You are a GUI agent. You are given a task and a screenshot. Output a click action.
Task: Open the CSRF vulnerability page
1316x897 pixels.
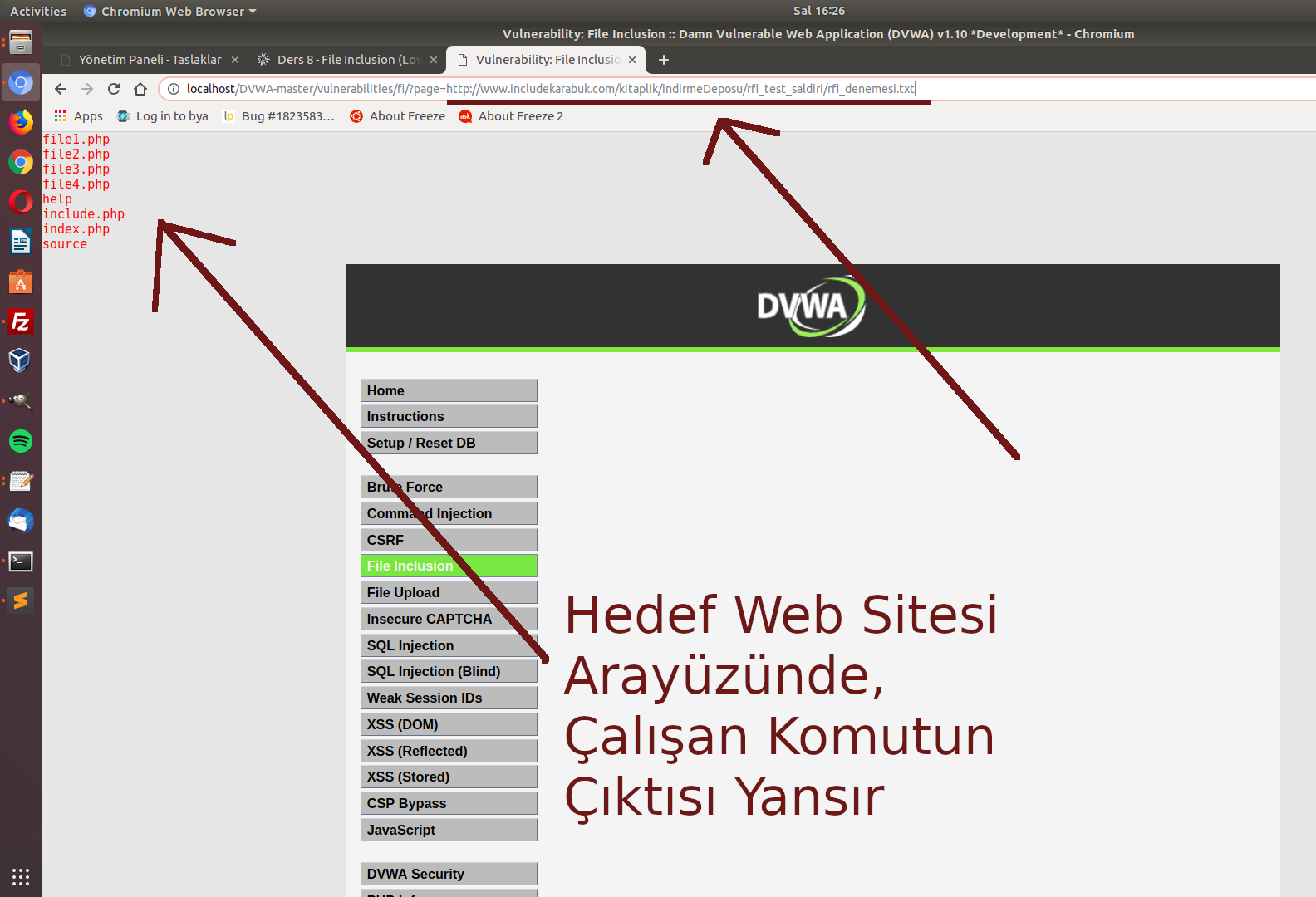449,540
